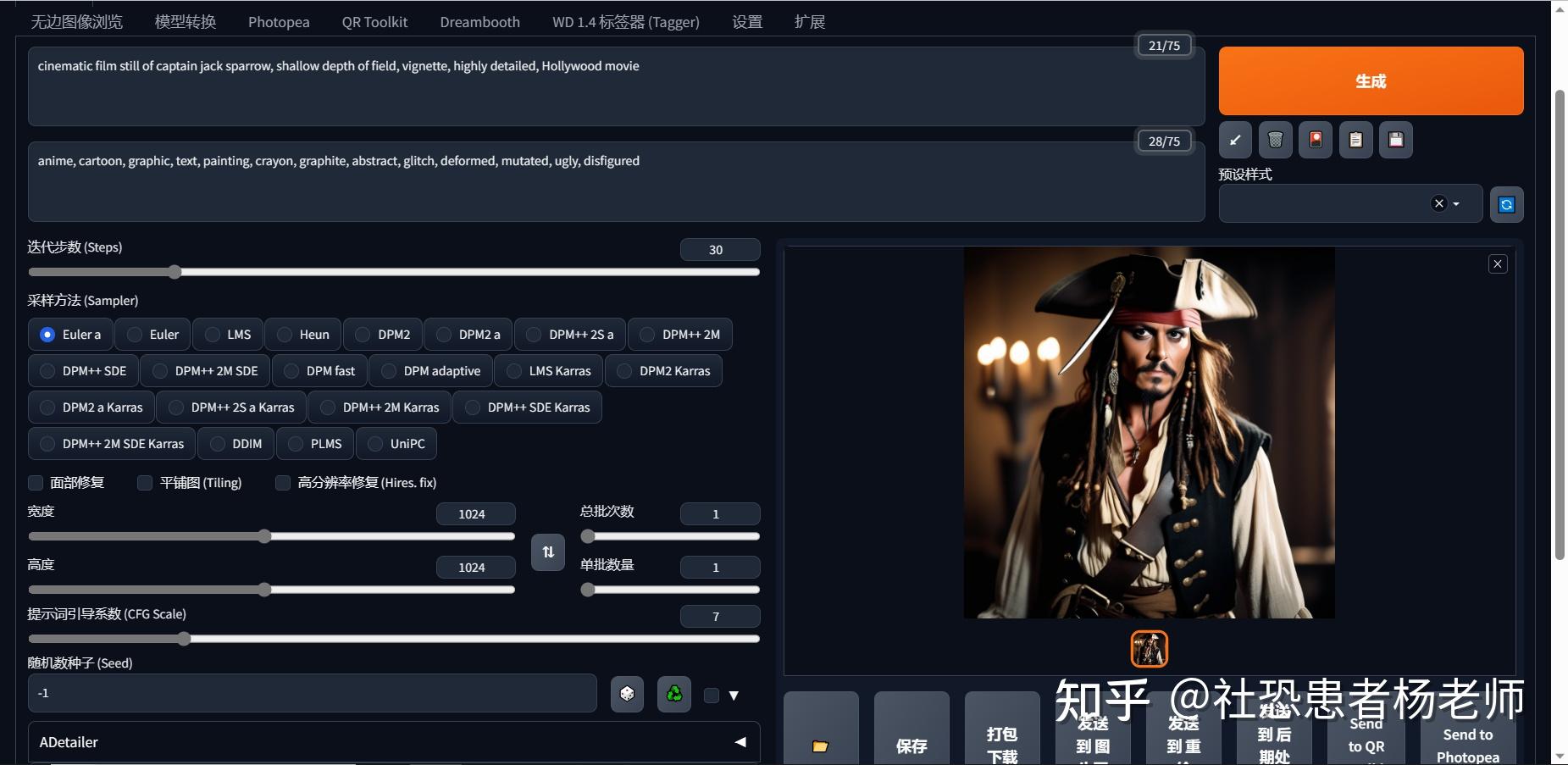Viewport: 1568px width, 765px height.
Task: Click the blue refresh icon beside 预设样式
Action: (1506, 203)
